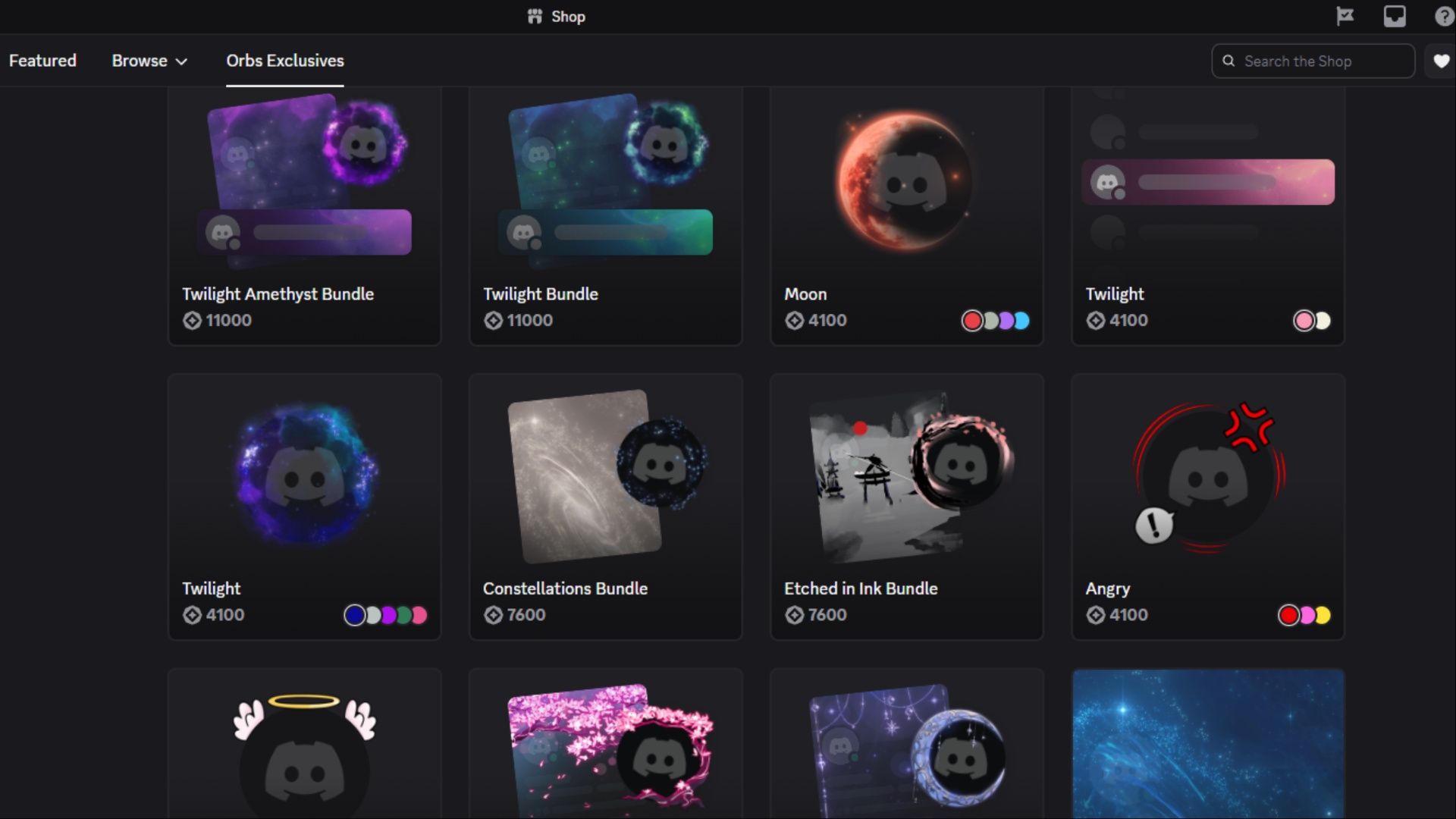Viewport: 1456px width, 819px height.
Task: Click the Shop gift icon in title
Action: point(535,16)
